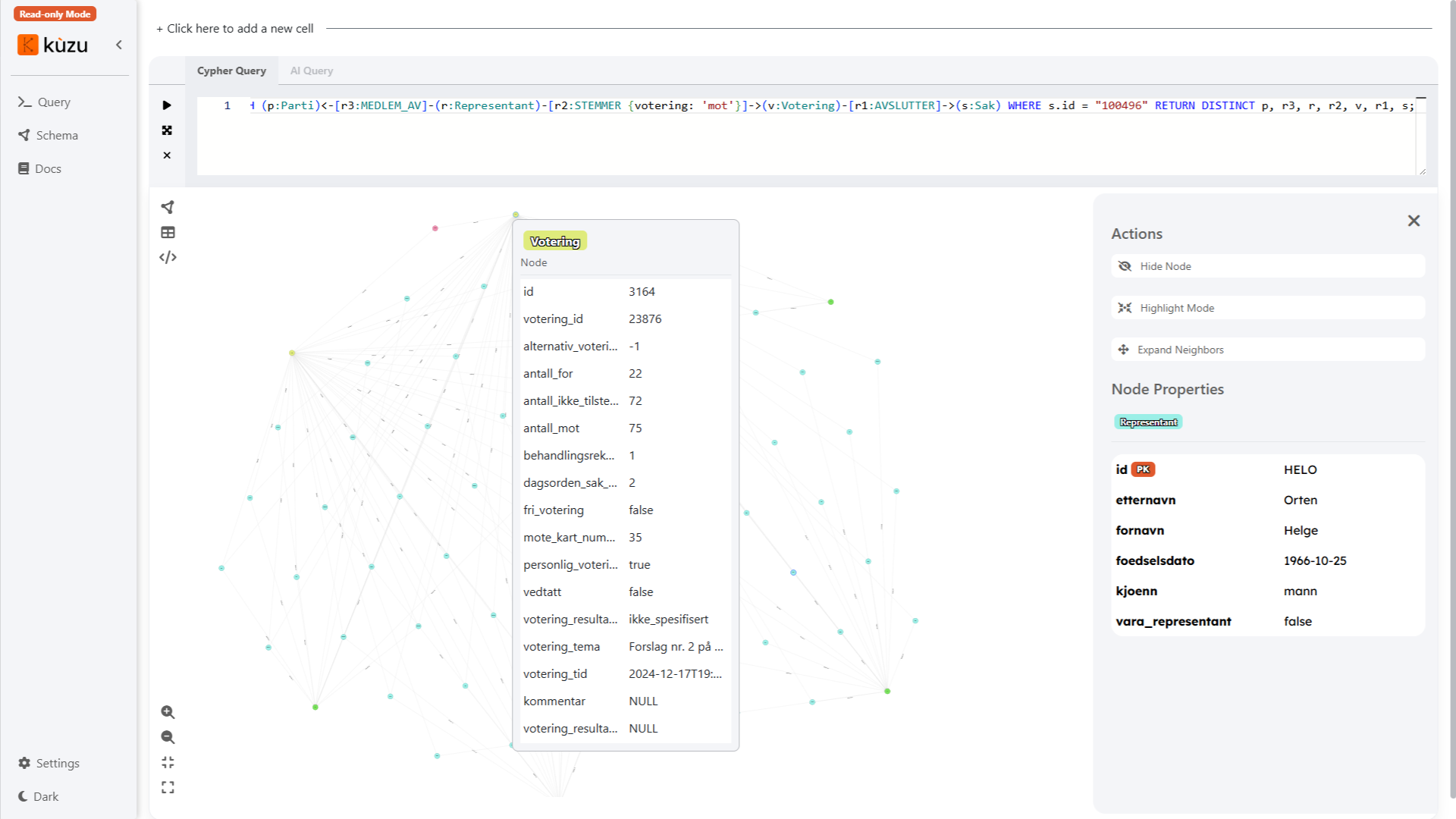
Task: Toggle Highlight Mode
Action: [x=1267, y=308]
